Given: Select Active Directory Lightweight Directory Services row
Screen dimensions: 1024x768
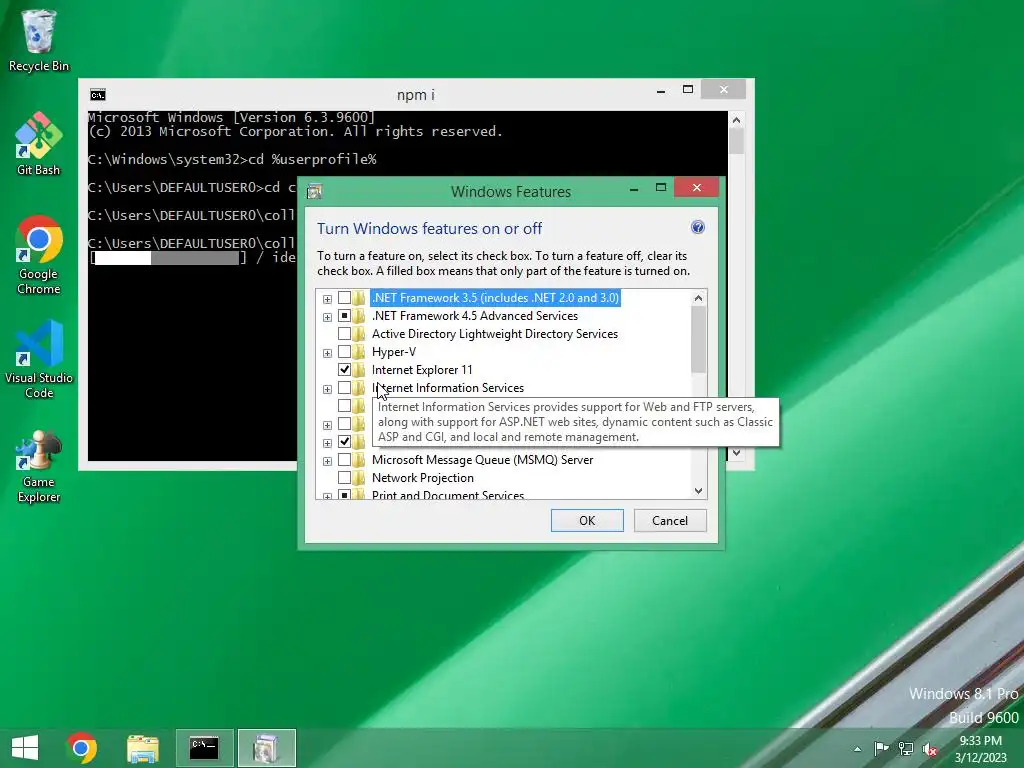Looking at the screenshot, I should 494,334.
